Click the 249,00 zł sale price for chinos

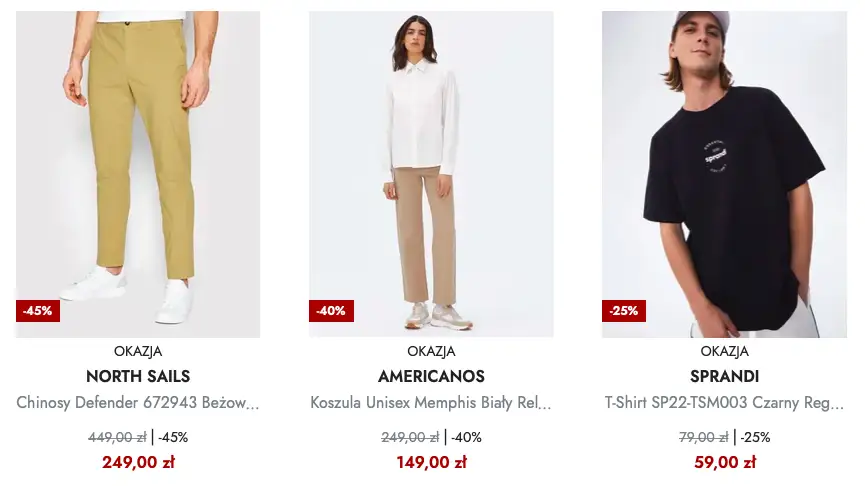[138, 462]
